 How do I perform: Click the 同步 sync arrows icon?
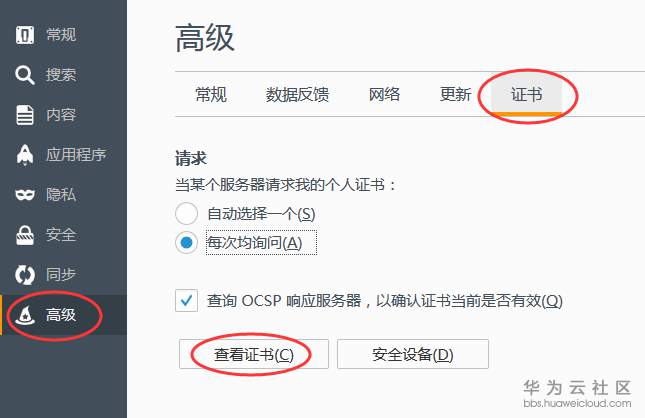tap(25, 275)
